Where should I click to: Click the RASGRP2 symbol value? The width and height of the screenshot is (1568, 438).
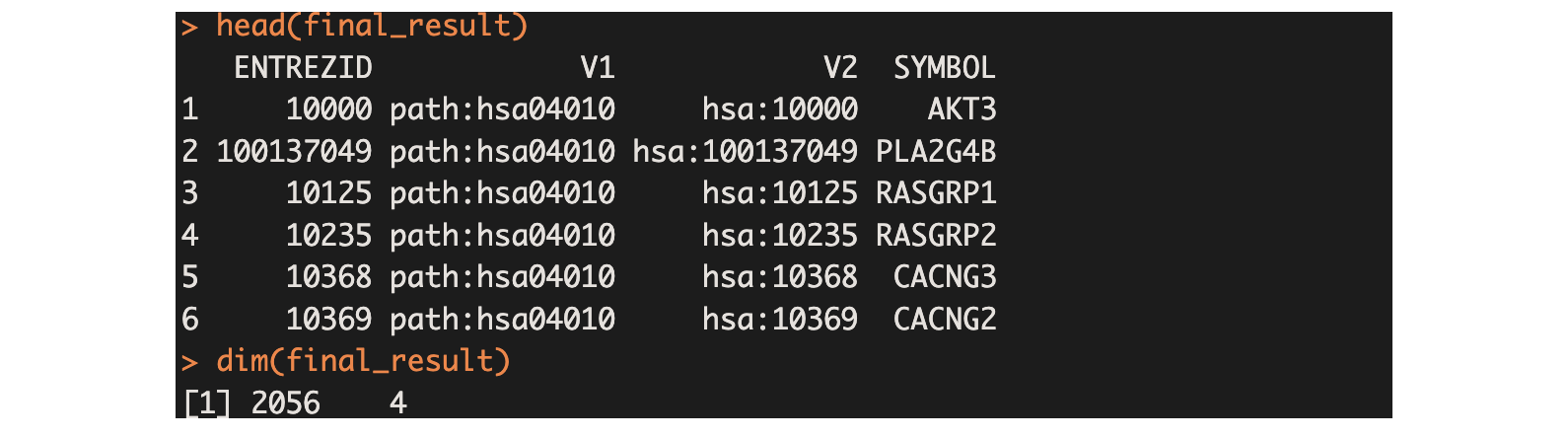tap(936, 235)
